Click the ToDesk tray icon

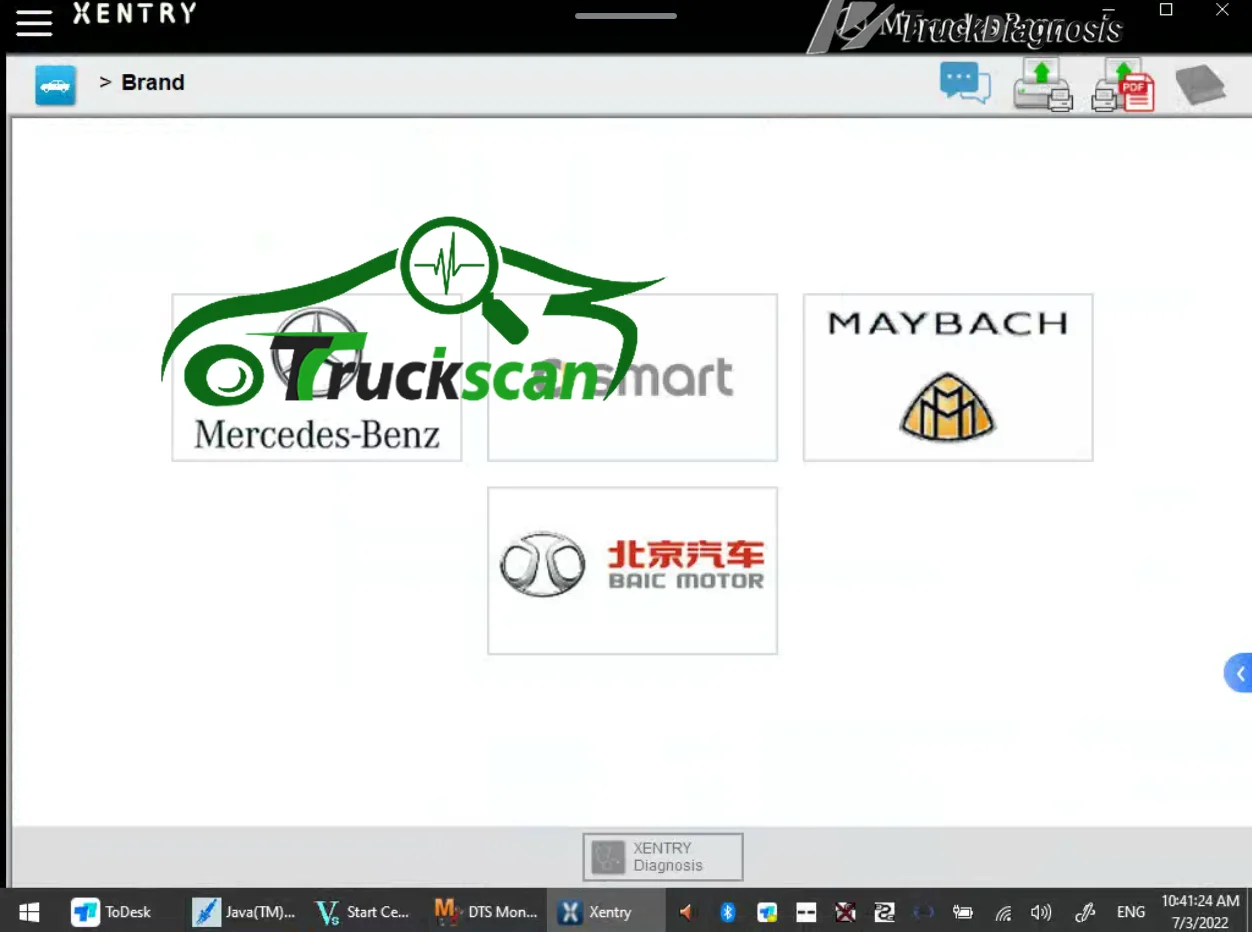767,912
